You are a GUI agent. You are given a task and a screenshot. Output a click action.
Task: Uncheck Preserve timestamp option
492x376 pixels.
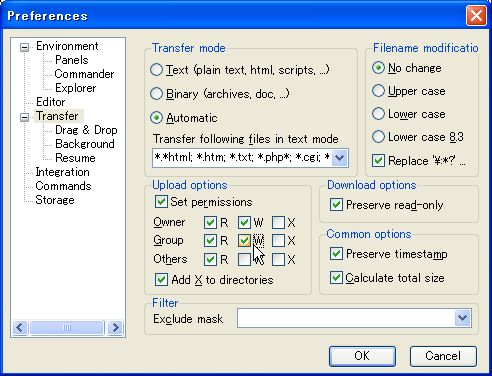click(336, 254)
